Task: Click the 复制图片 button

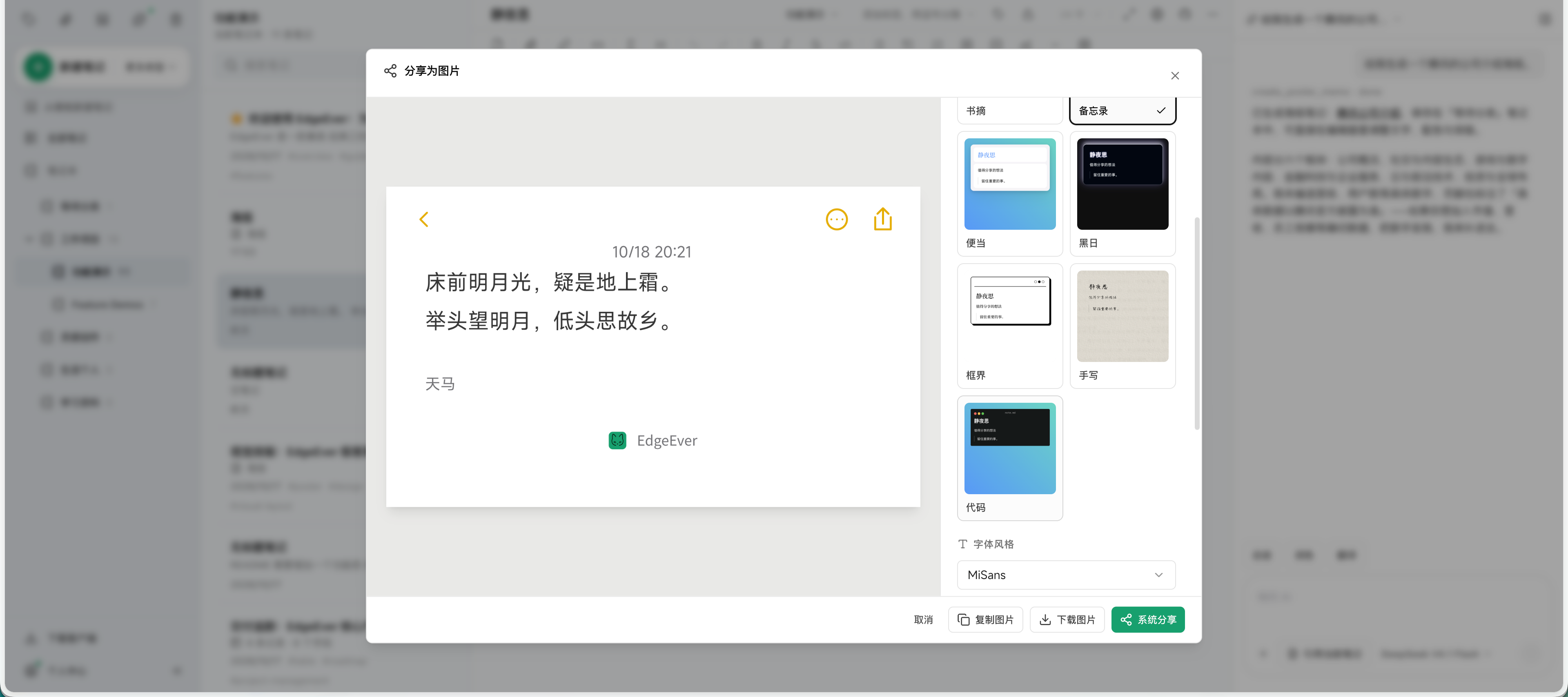Action: point(985,620)
